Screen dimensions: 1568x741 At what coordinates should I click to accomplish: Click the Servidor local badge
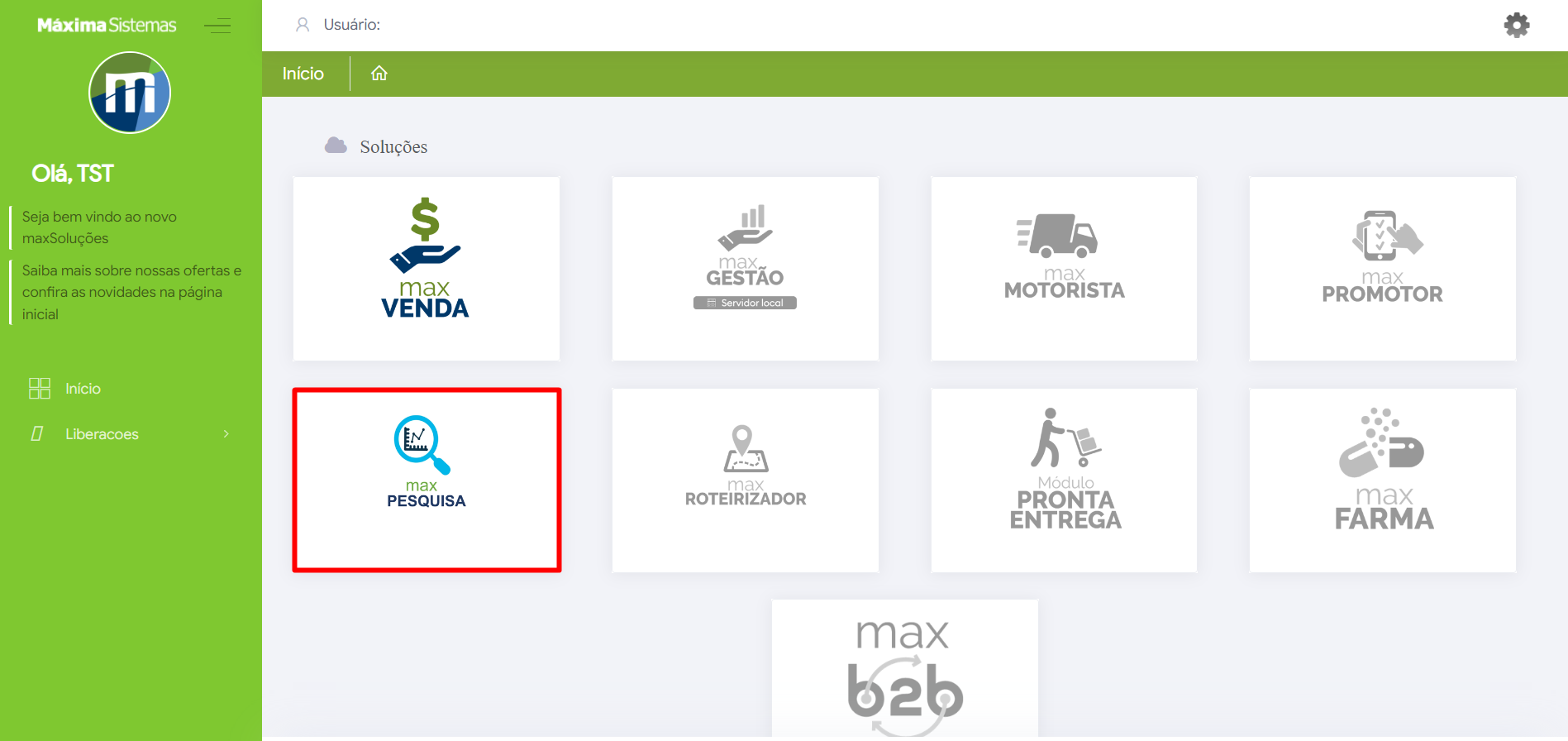pyautogui.click(x=745, y=303)
